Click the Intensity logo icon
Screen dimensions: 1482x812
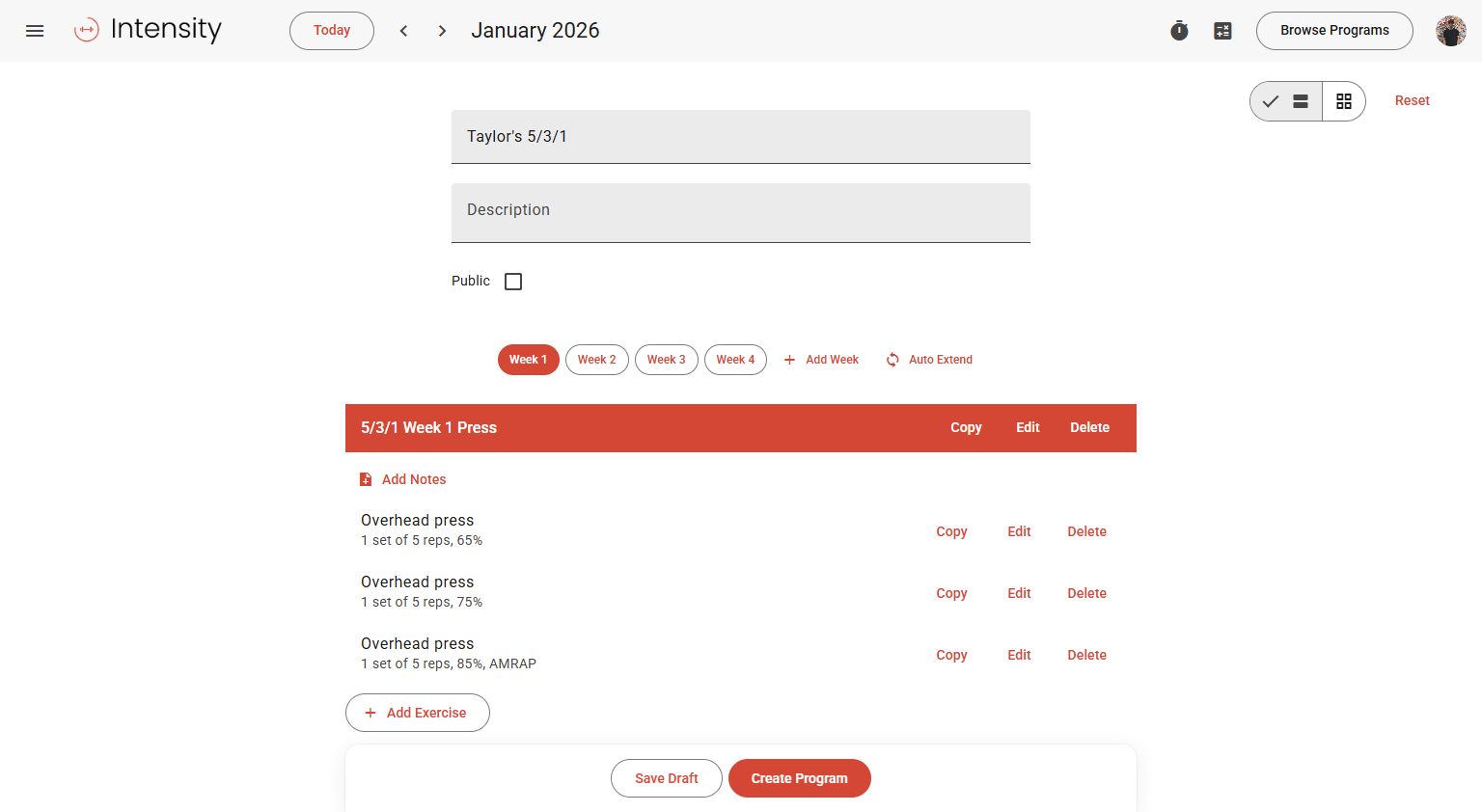(87, 30)
